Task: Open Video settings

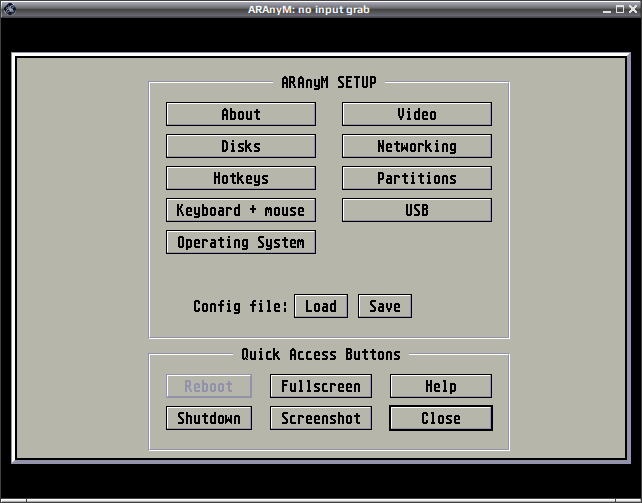Action: click(x=417, y=114)
